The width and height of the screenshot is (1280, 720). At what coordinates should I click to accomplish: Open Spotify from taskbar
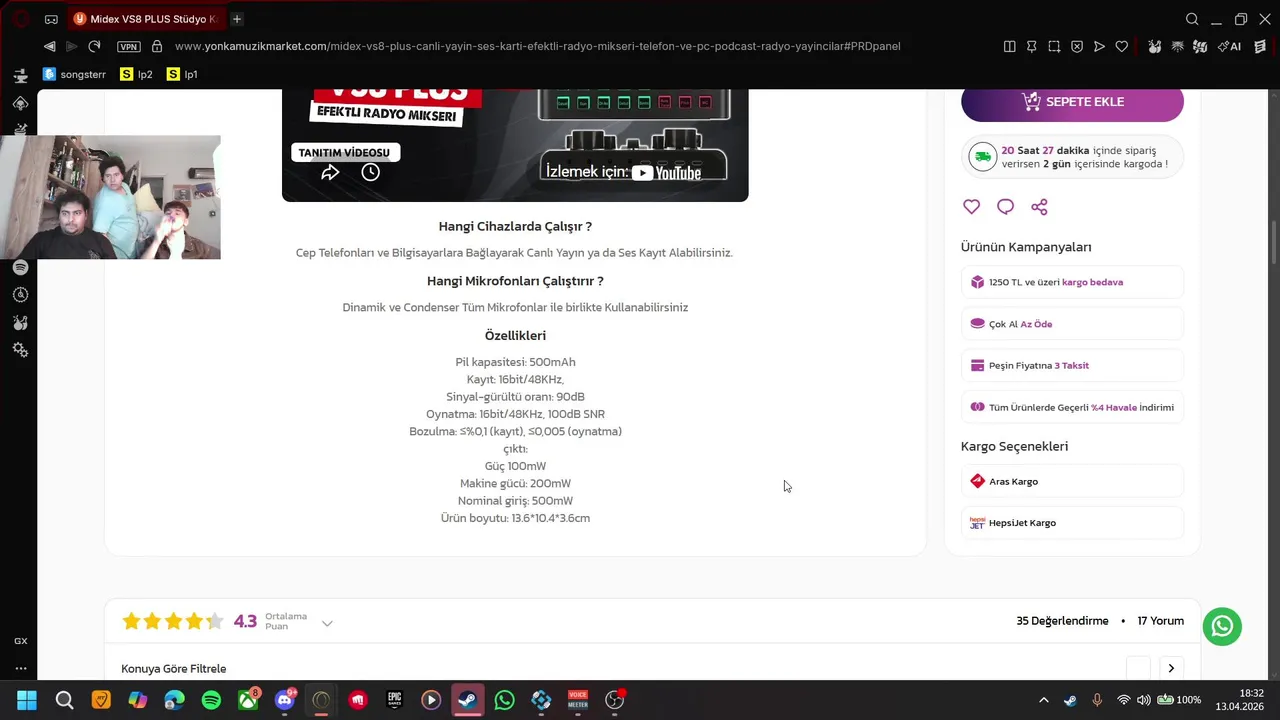211,700
